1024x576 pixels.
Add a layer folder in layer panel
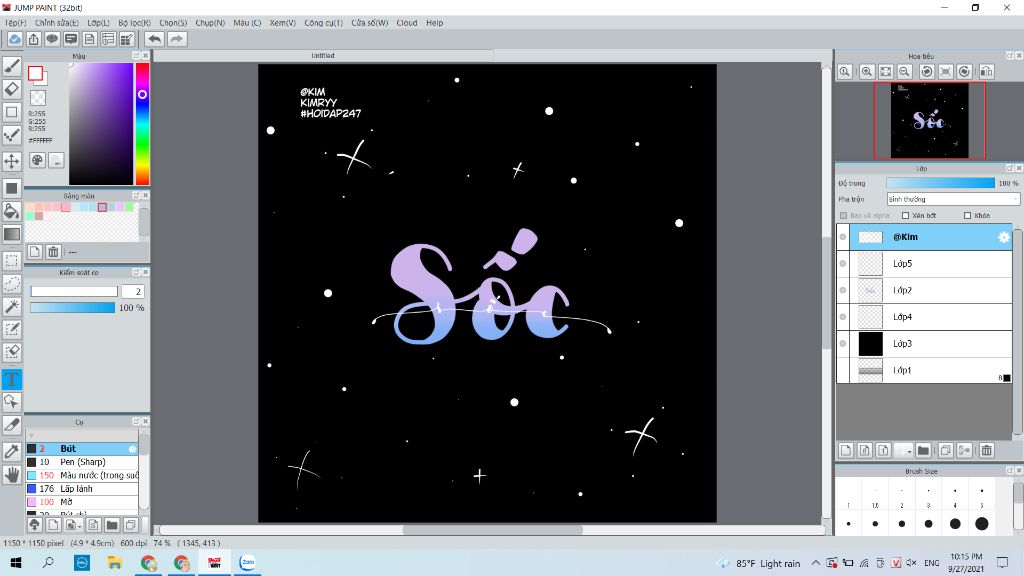tap(923, 450)
